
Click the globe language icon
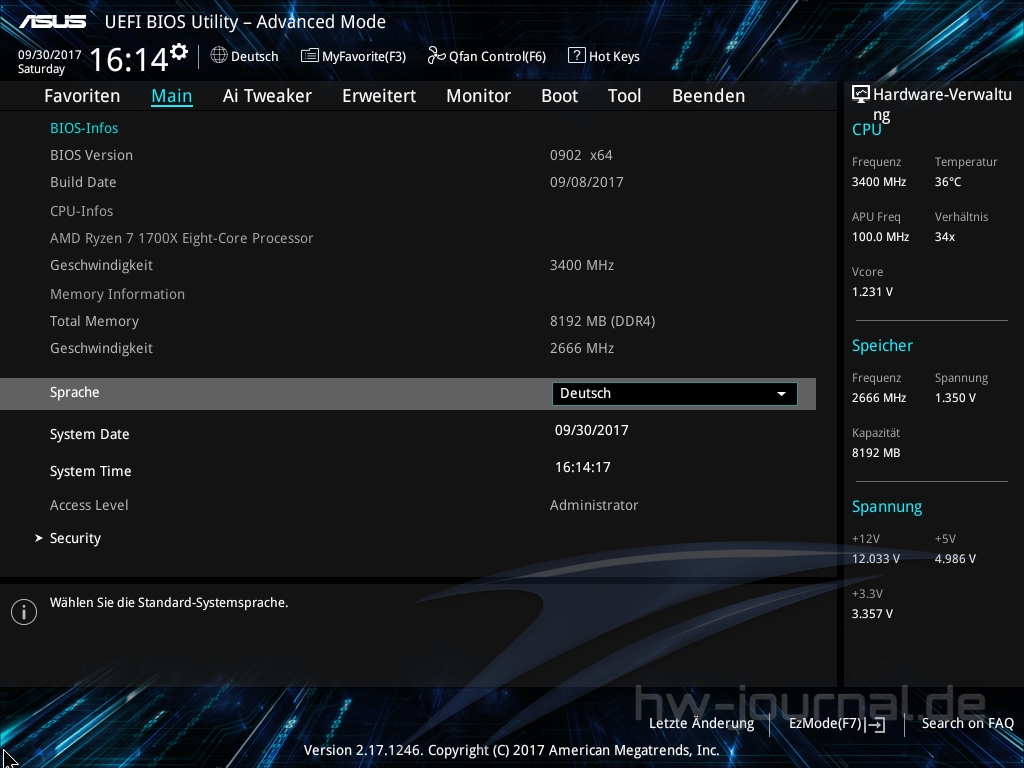pyautogui.click(x=219, y=56)
